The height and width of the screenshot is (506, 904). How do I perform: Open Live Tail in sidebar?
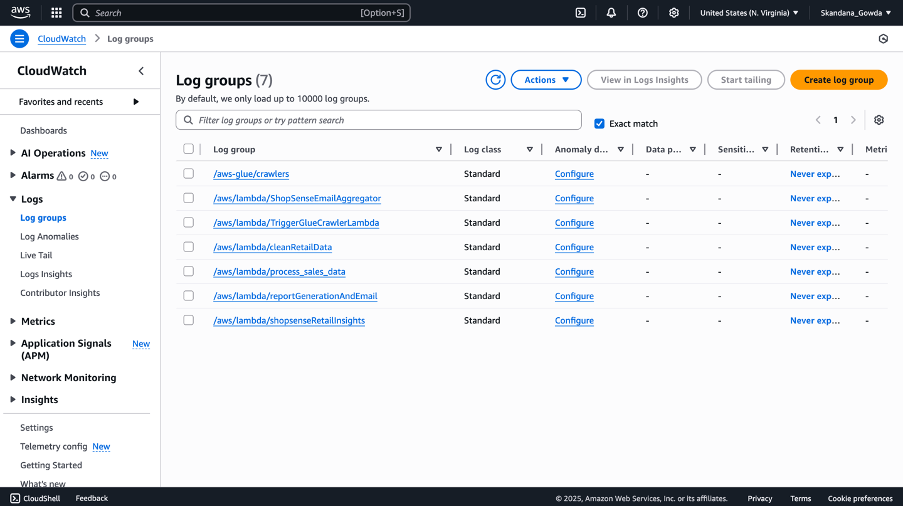point(36,255)
